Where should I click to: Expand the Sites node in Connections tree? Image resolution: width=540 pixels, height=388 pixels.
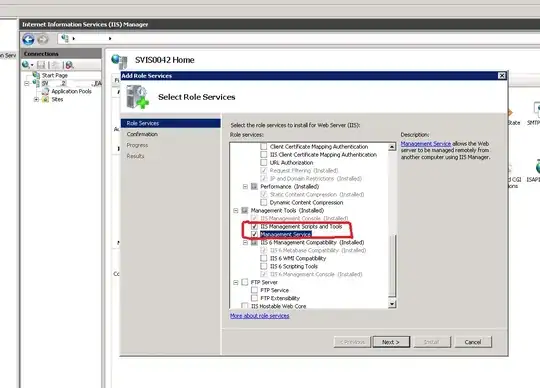coord(36,99)
